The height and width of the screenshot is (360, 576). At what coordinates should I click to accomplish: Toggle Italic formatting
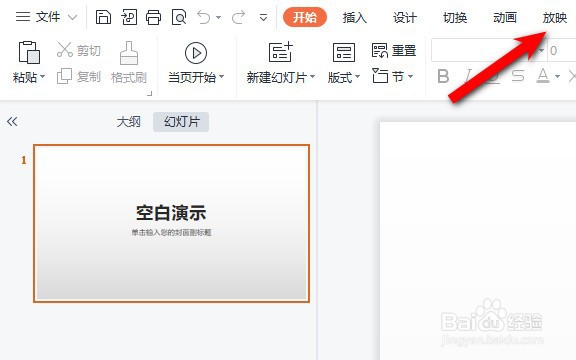coord(468,76)
